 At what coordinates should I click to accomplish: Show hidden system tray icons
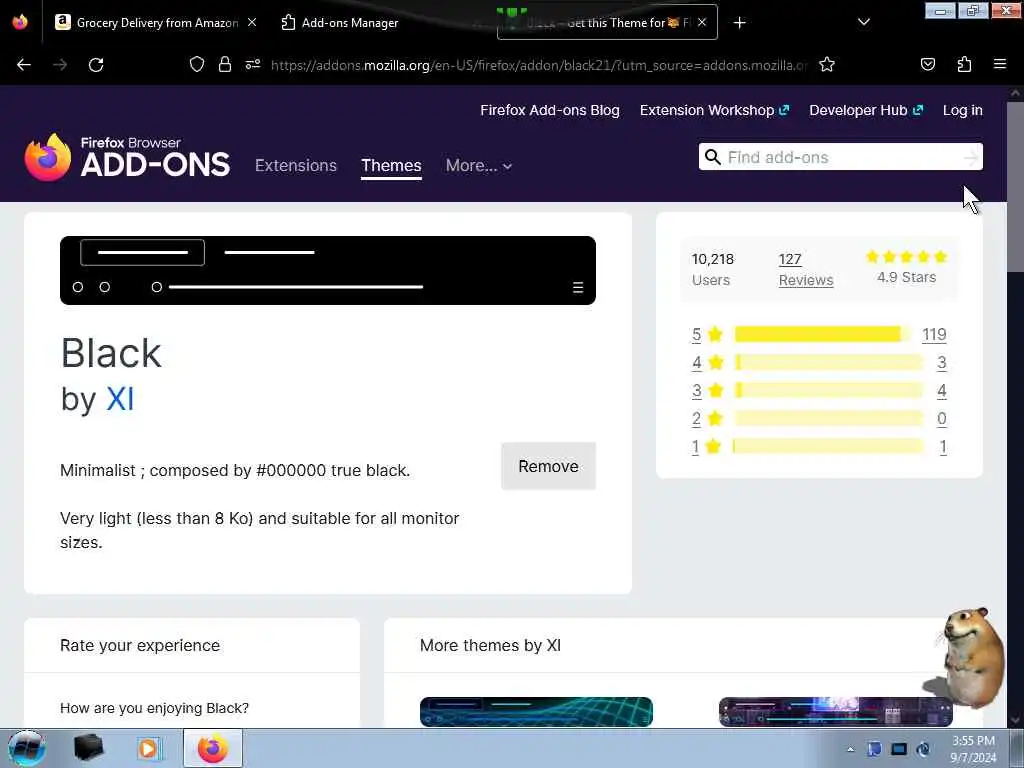click(x=850, y=749)
